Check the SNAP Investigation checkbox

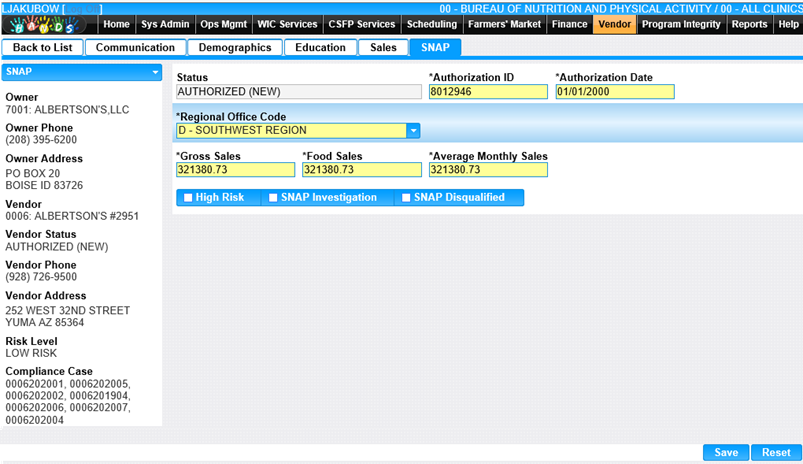point(273,198)
